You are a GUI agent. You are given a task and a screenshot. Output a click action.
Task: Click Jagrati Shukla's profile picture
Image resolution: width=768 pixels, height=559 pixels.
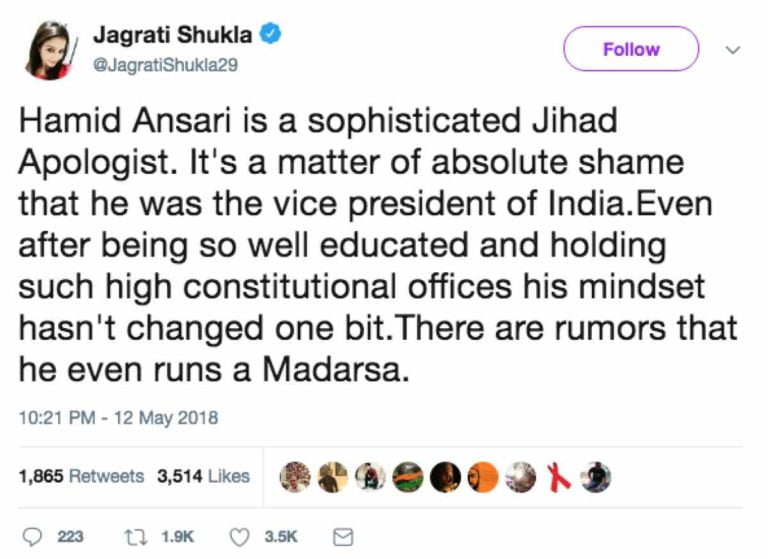coord(44,48)
